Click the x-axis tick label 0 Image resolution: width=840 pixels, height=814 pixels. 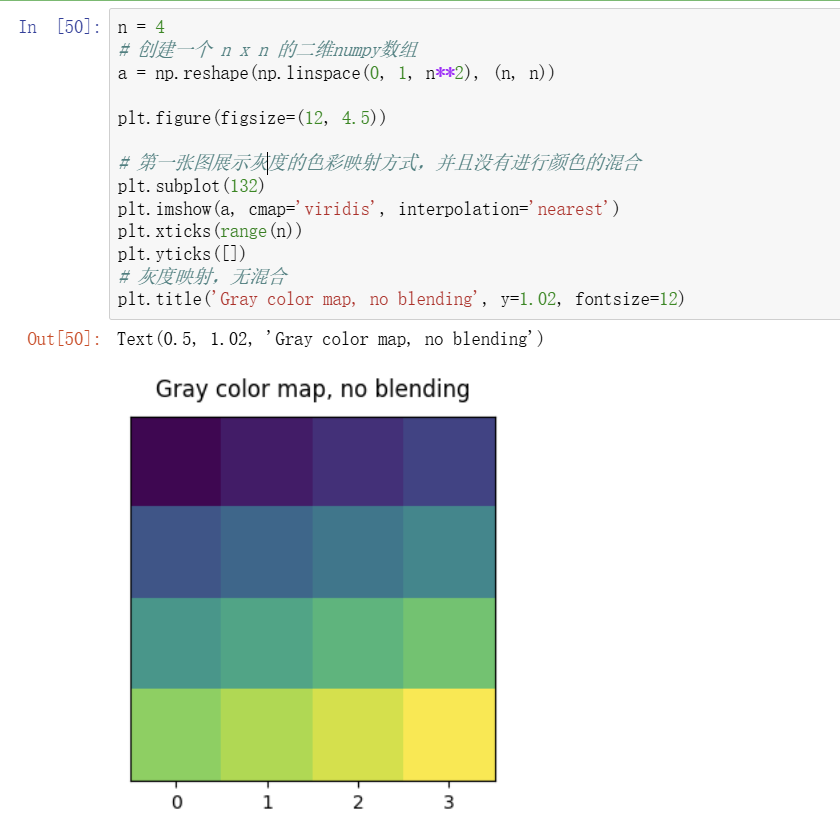coord(177,802)
